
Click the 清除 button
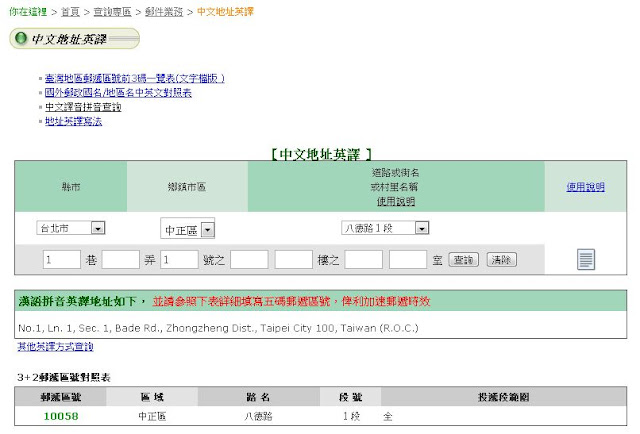pyautogui.click(x=502, y=260)
